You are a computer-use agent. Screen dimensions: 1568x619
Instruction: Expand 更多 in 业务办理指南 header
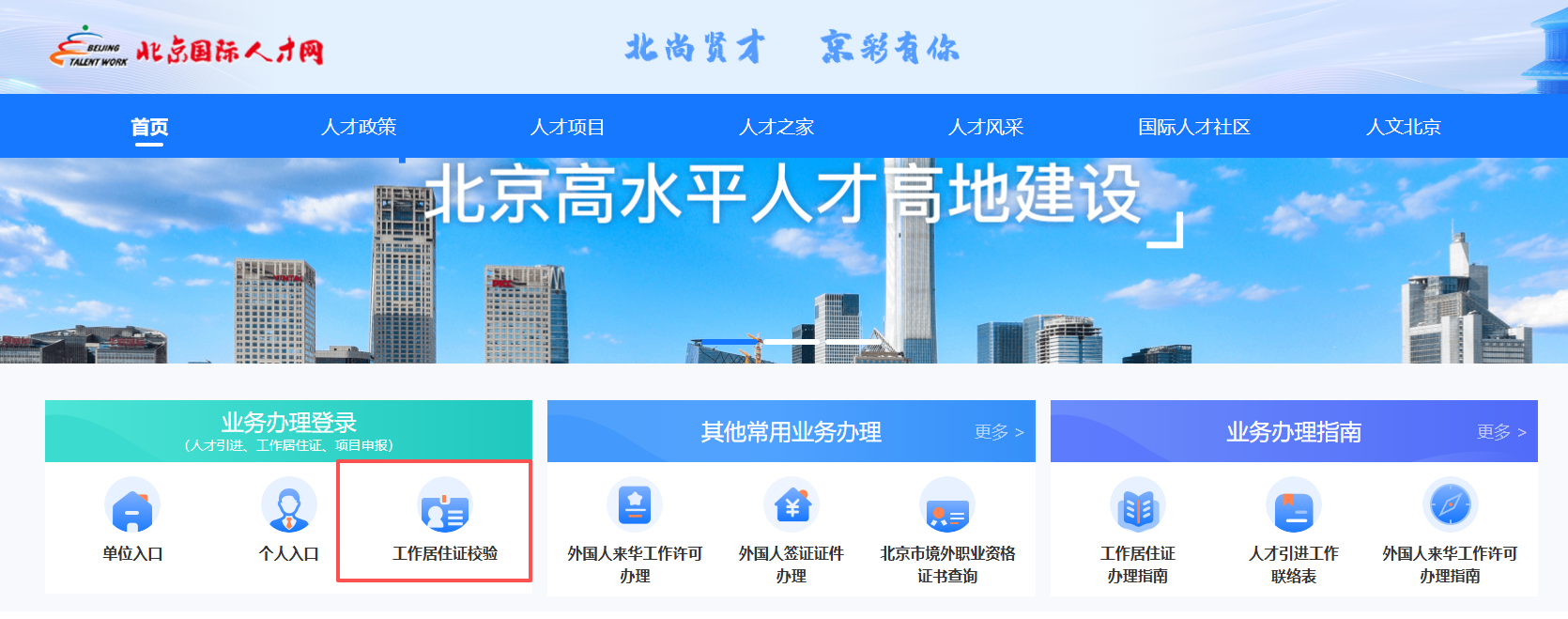(x=1501, y=432)
